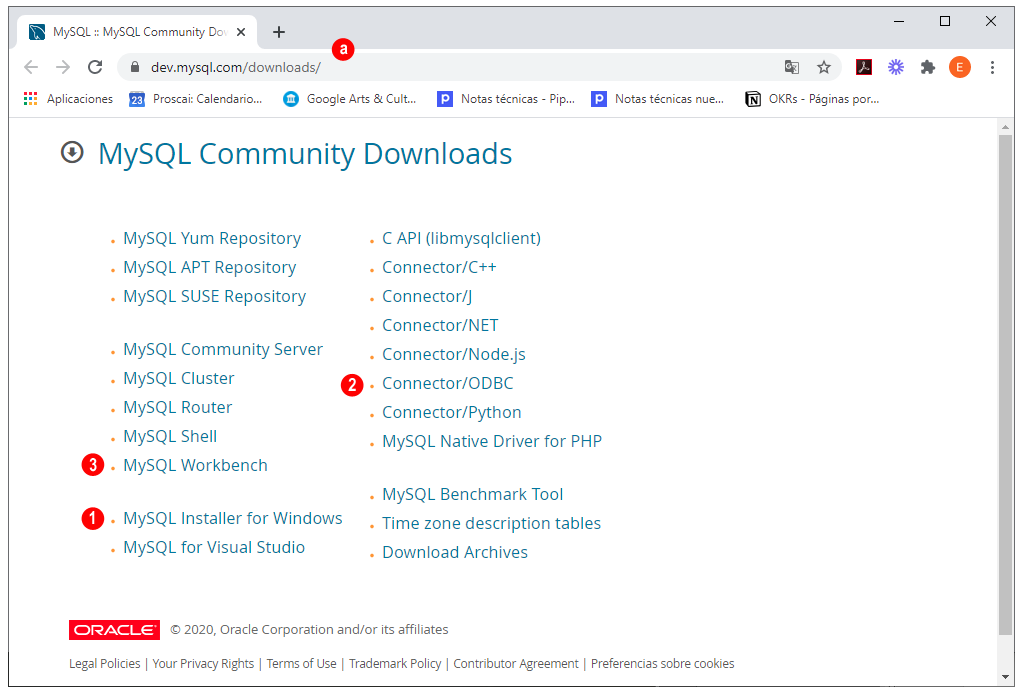Click the MySQL Community Downloads heading

coord(305,154)
